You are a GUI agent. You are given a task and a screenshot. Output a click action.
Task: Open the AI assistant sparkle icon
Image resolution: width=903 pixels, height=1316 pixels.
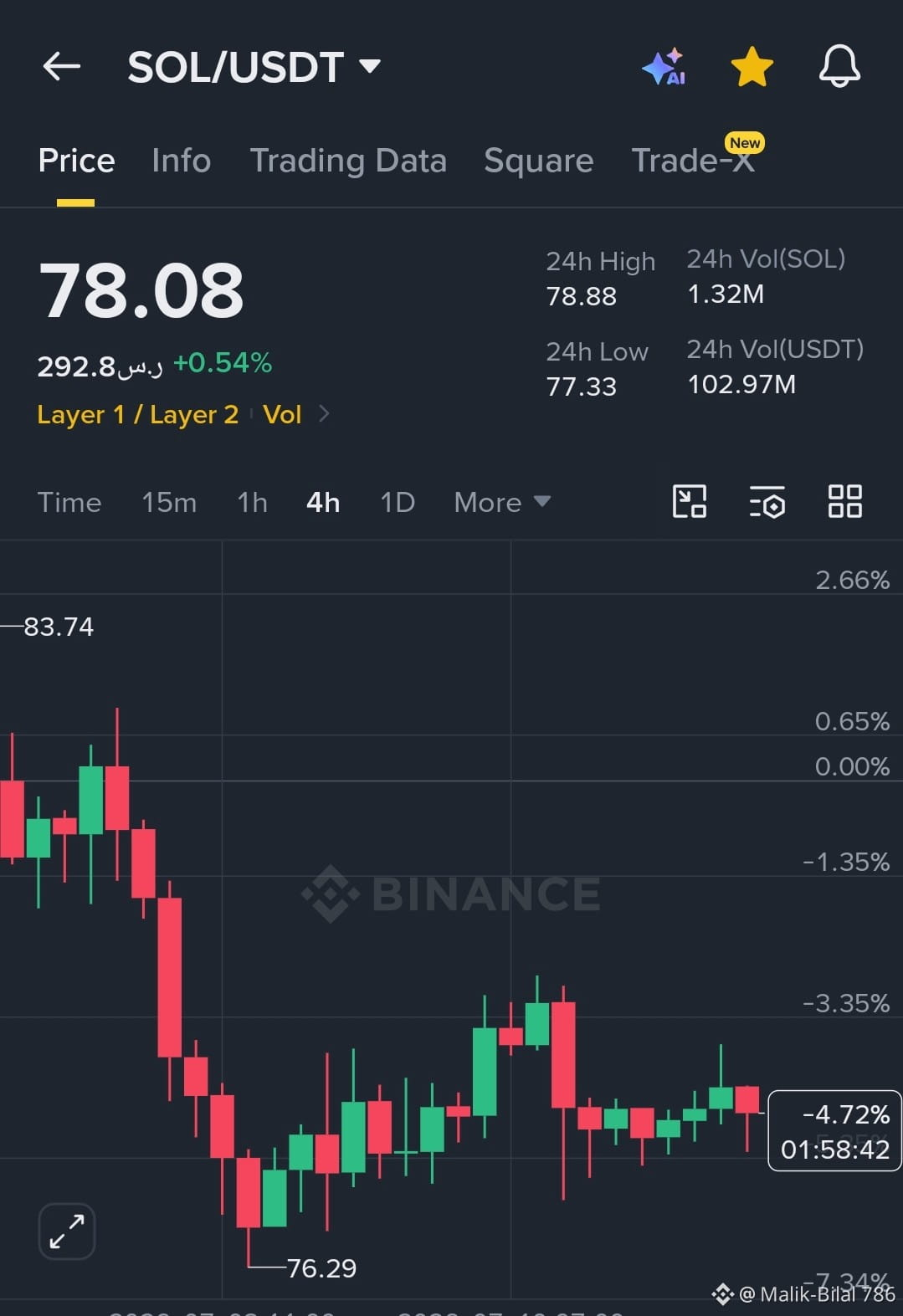pos(664,67)
